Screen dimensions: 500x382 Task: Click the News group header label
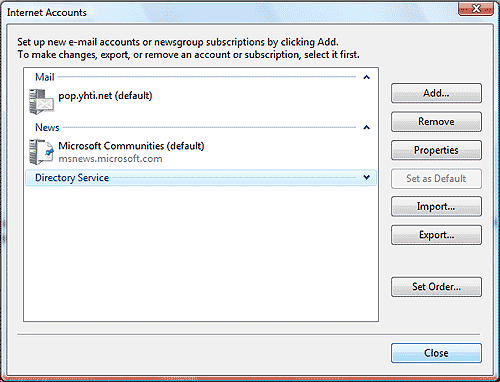coord(47,127)
